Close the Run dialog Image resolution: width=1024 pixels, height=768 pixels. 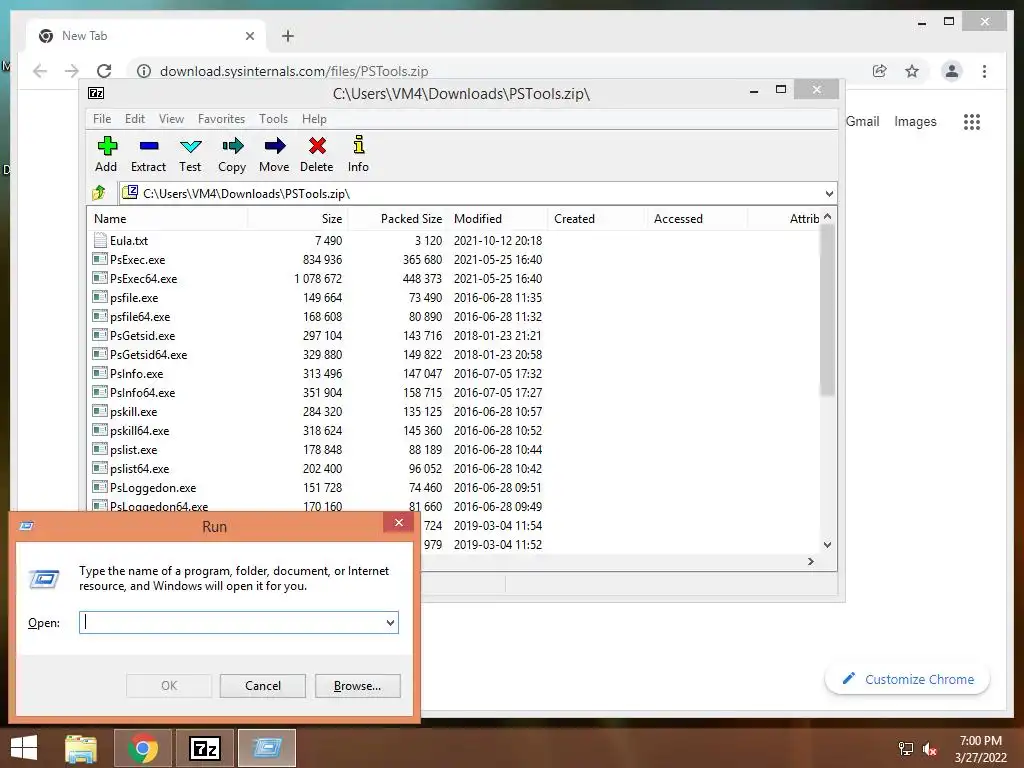(398, 522)
